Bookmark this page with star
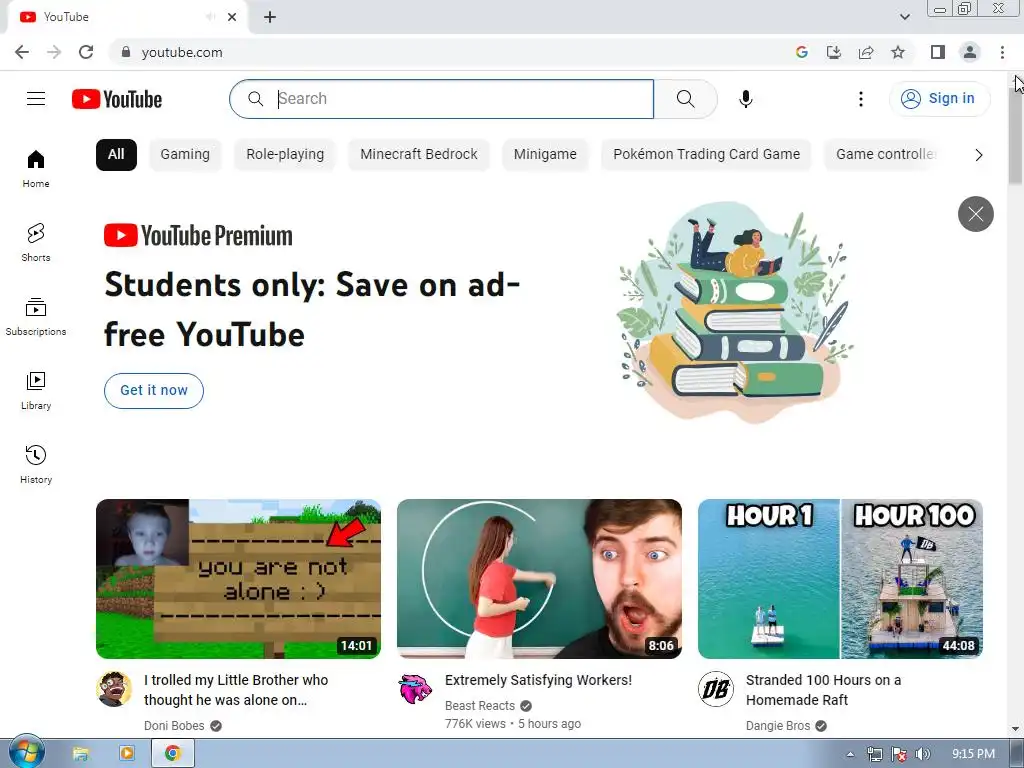The height and width of the screenshot is (768, 1024). click(x=898, y=52)
